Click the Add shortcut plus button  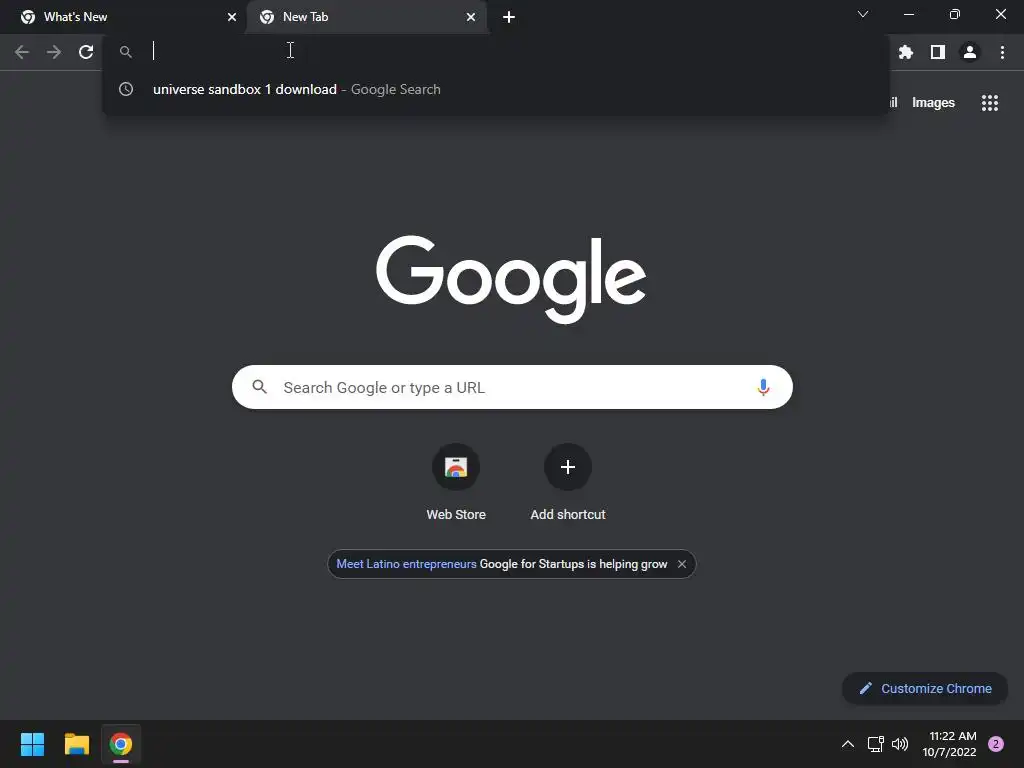point(568,467)
